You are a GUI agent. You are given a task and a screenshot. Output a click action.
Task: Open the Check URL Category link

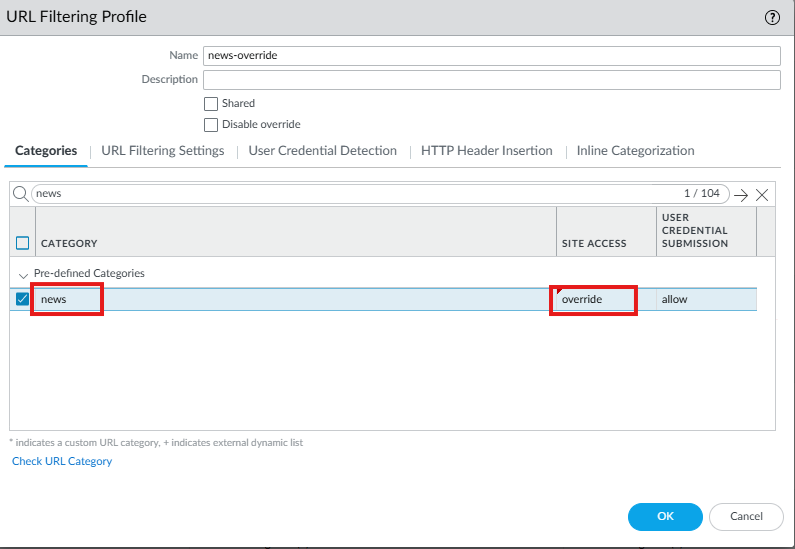(x=62, y=461)
